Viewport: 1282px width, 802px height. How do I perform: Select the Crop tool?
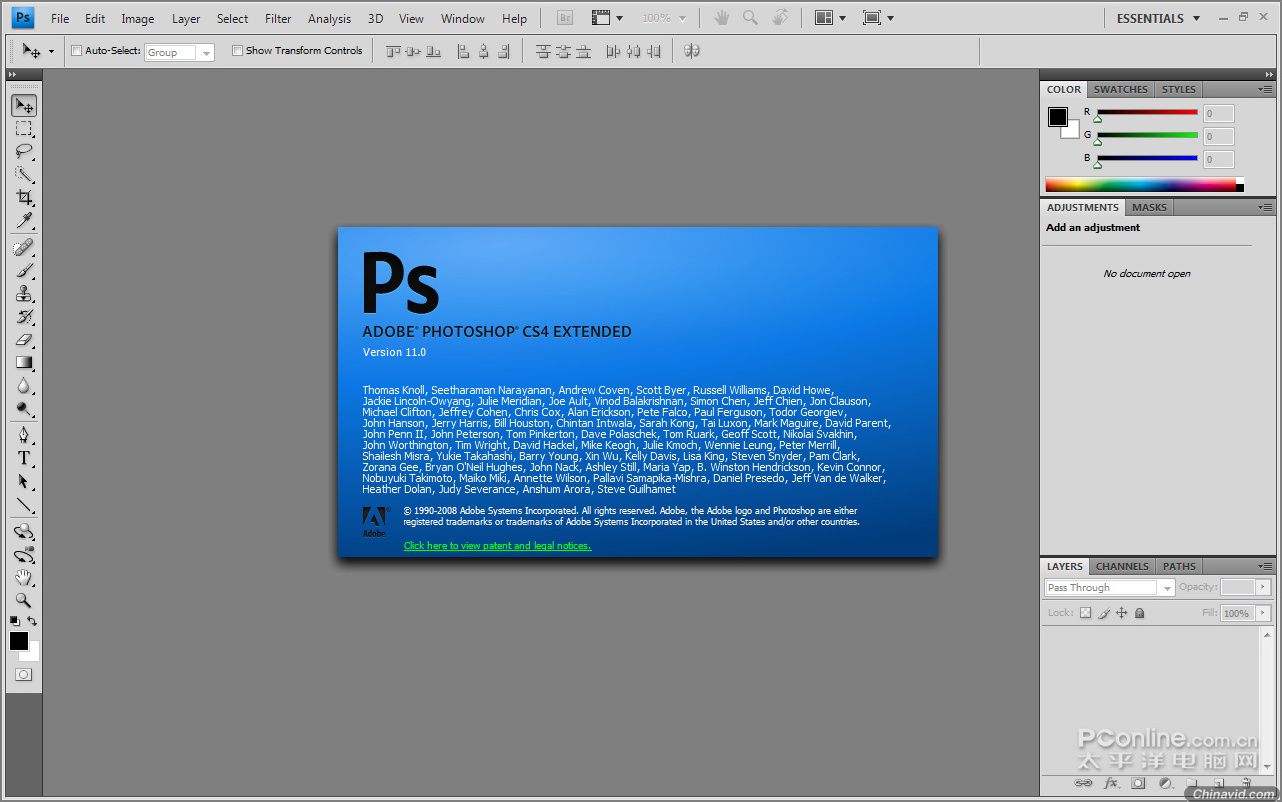coord(24,198)
